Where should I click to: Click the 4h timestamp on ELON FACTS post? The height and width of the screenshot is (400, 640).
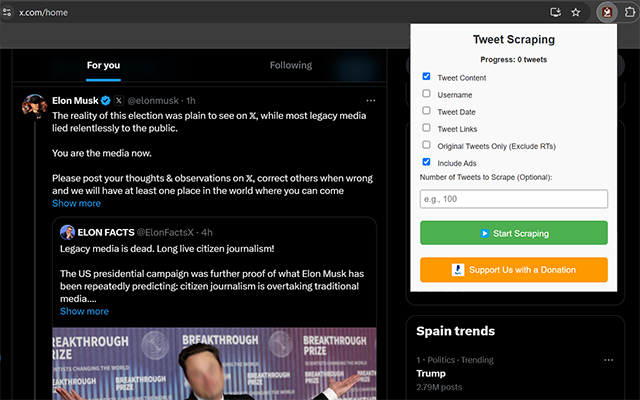[x=207, y=232]
